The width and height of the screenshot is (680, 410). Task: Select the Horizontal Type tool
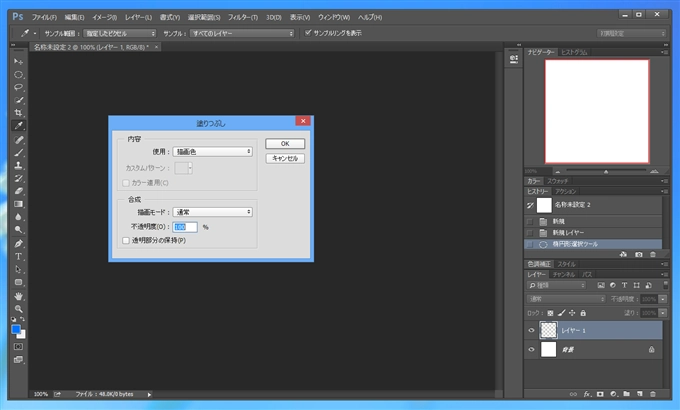18,256
